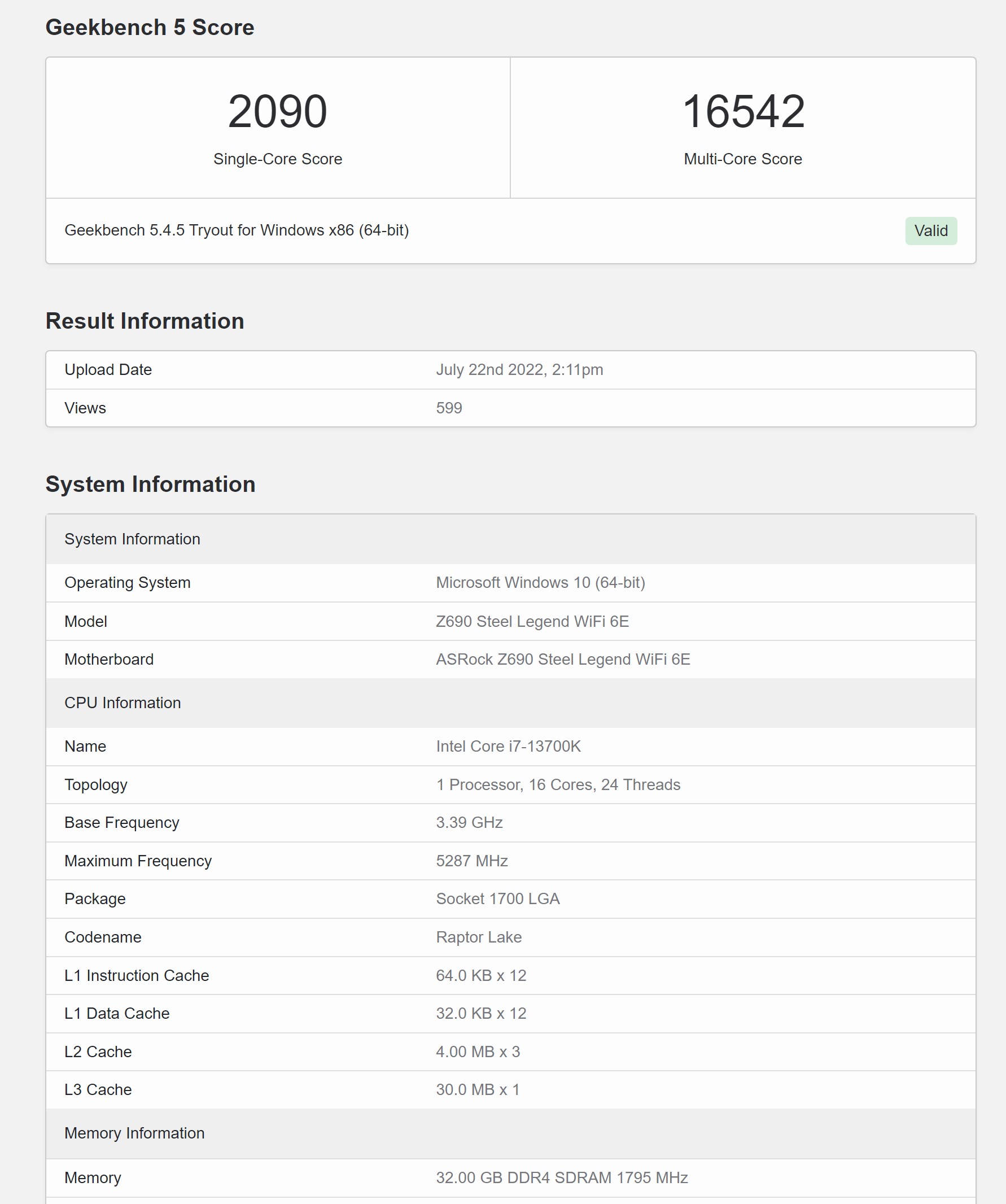Screen dimensions: 1006x1204
Task: Click the 32.0 KB x 12 value
Action: [x=481, y=1014]
